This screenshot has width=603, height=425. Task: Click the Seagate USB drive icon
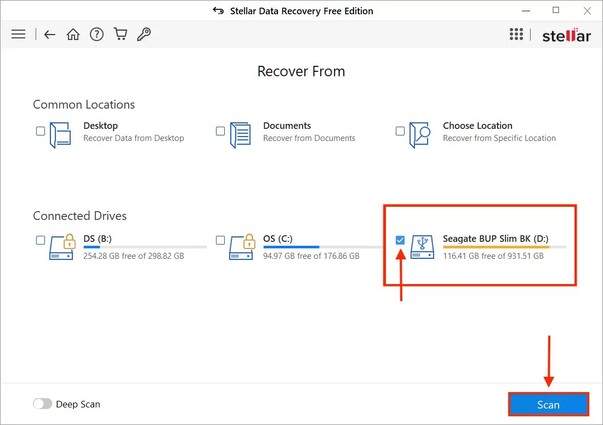423,247
